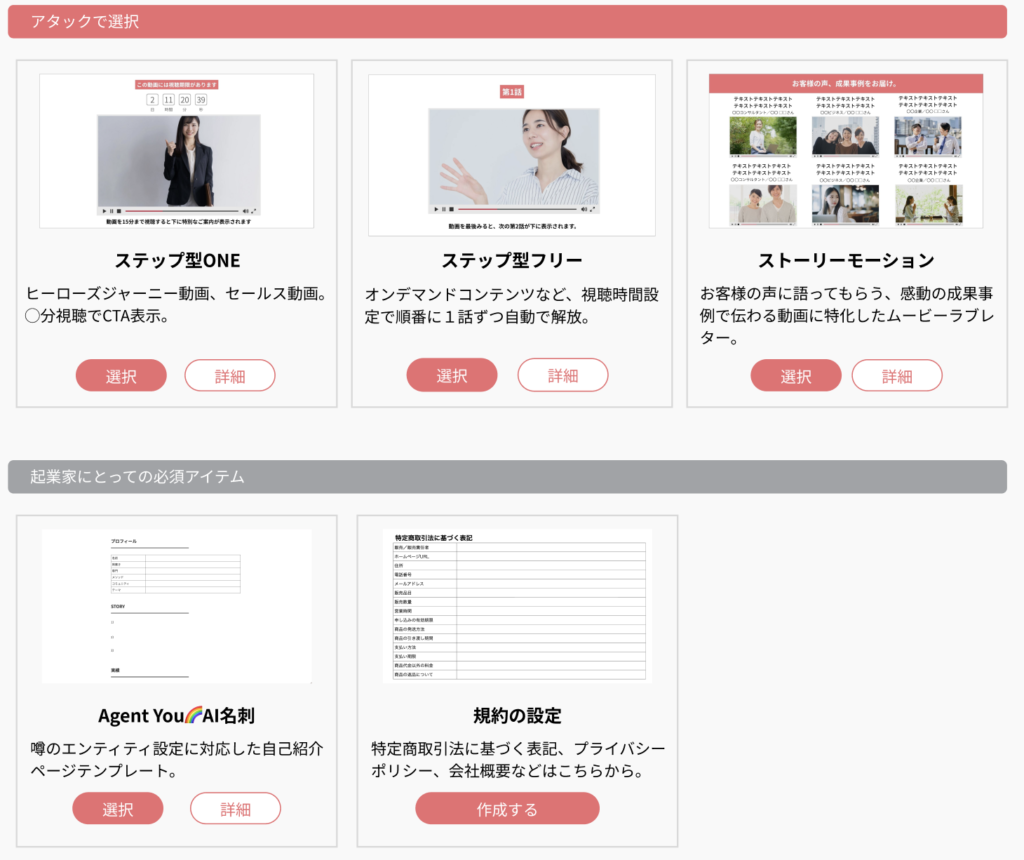This screenshot has width=1024, height=860.
Task: Choose ストーリーモーション via its 選択 button
Action: coord(795,376)
